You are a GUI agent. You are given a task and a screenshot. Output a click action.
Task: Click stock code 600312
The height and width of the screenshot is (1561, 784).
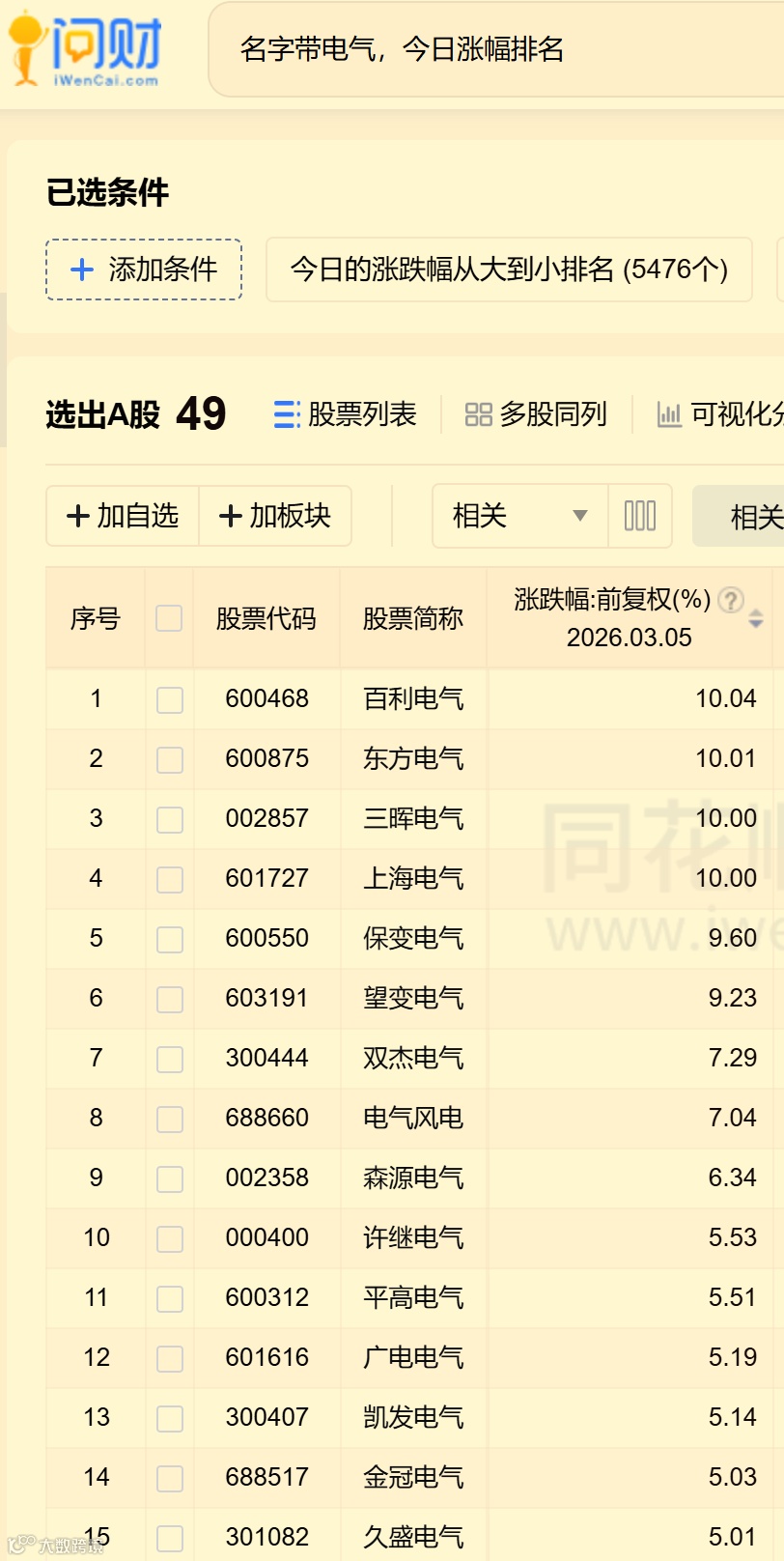(x=267, y=1297)
